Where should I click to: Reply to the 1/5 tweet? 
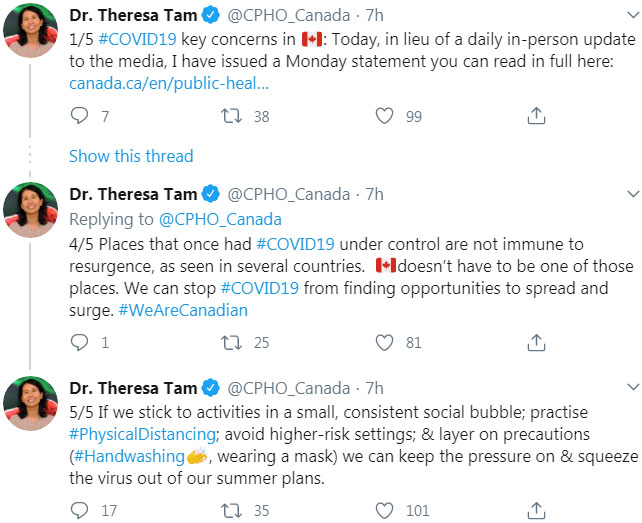[x=80, y=116]
